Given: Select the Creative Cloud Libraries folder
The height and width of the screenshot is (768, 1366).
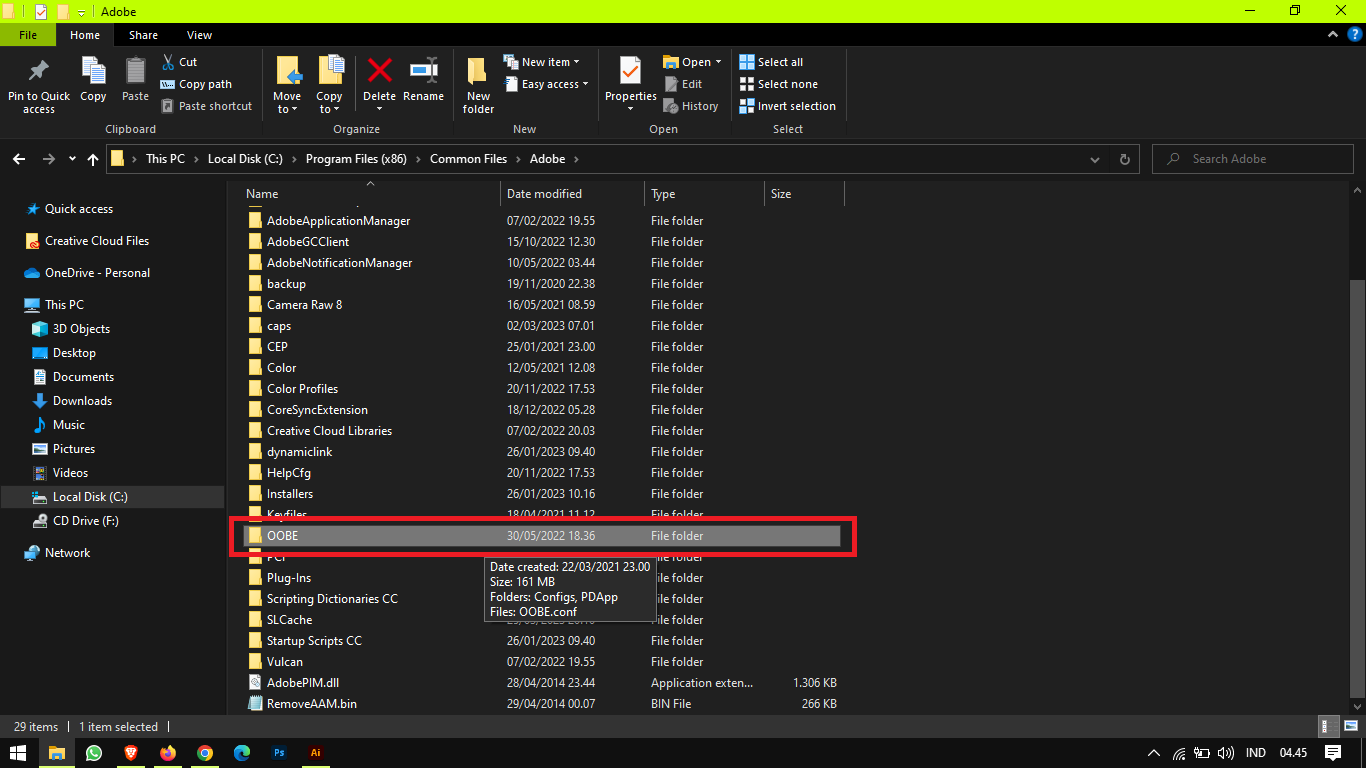Looking at the screenshot, I should coord(541,431).
